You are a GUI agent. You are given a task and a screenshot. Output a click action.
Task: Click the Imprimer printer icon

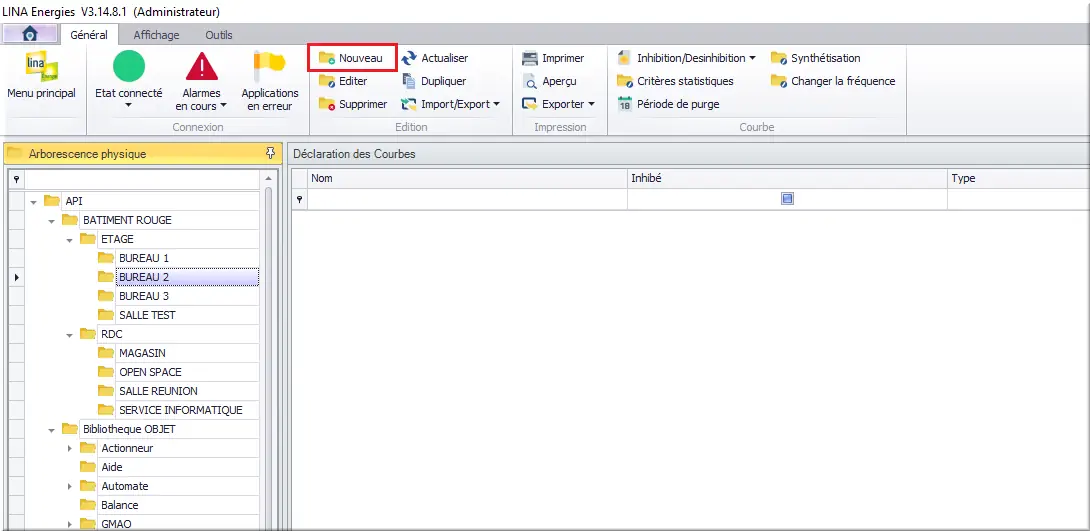(530, 58)
